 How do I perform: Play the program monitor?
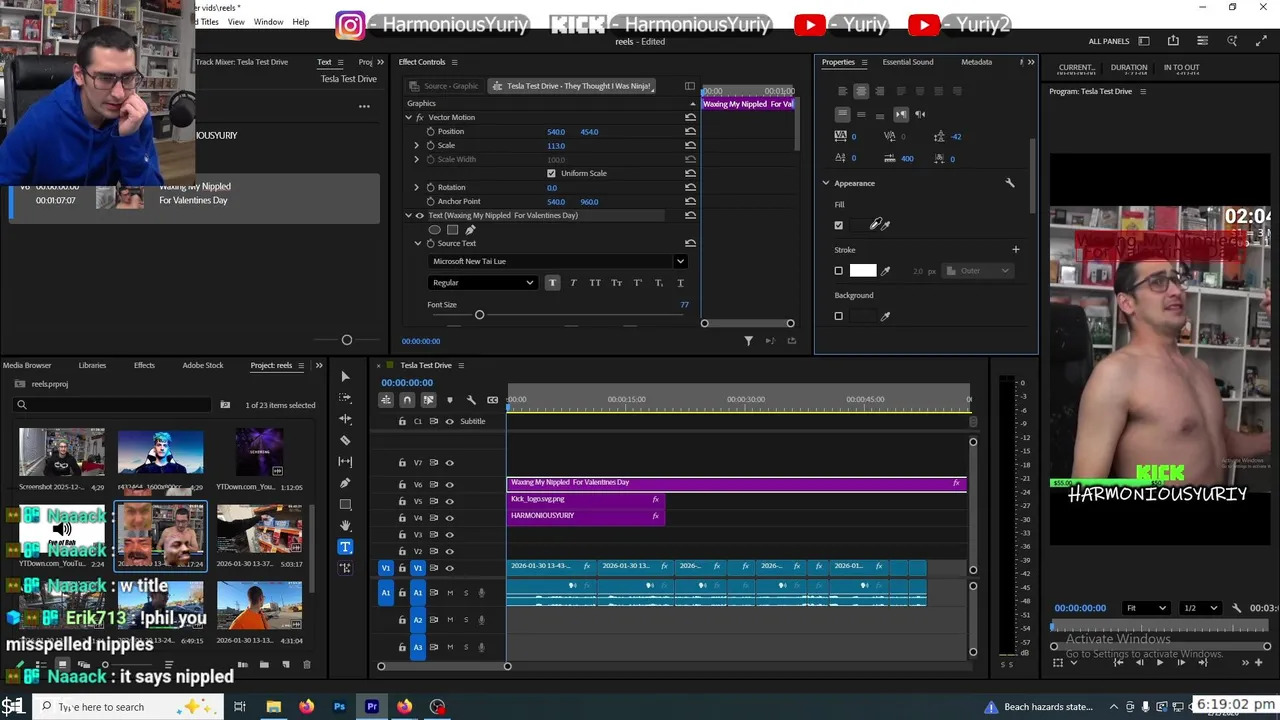tap(1159, 662)
